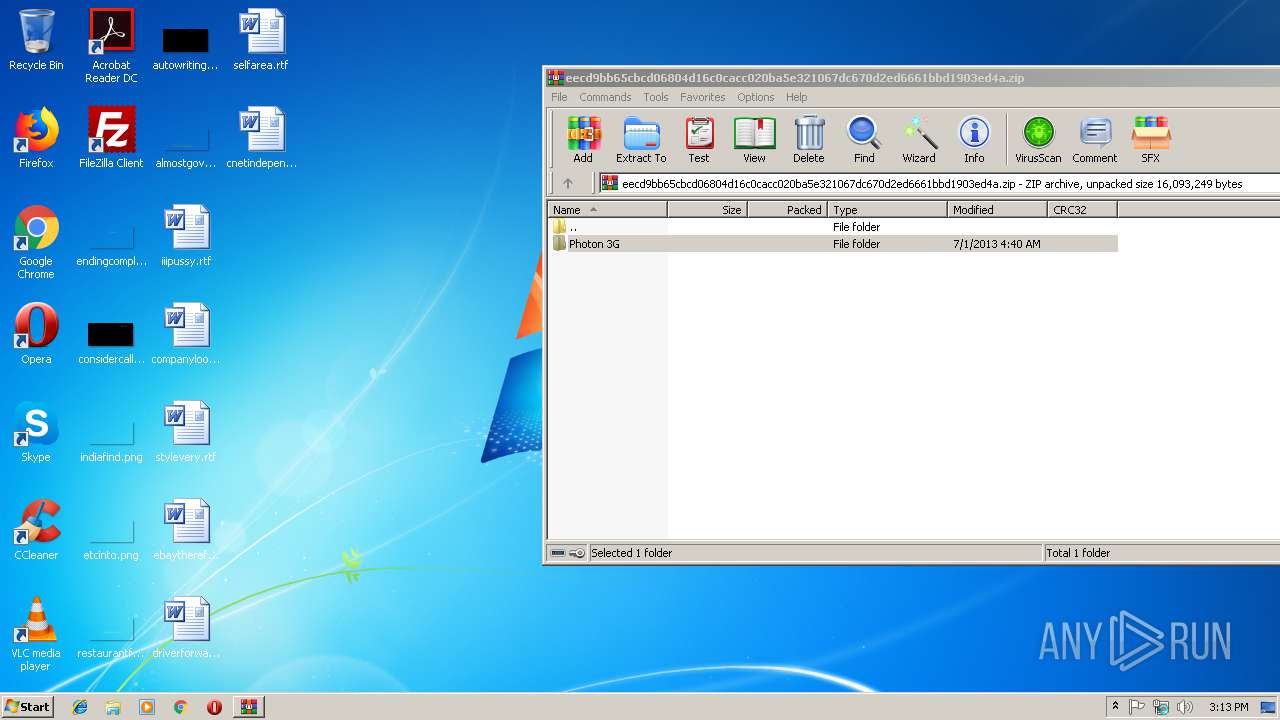Select the Extract To toolbar icon
The height and width of the screenshot is (720, 1280).
[x=641, y=139]
